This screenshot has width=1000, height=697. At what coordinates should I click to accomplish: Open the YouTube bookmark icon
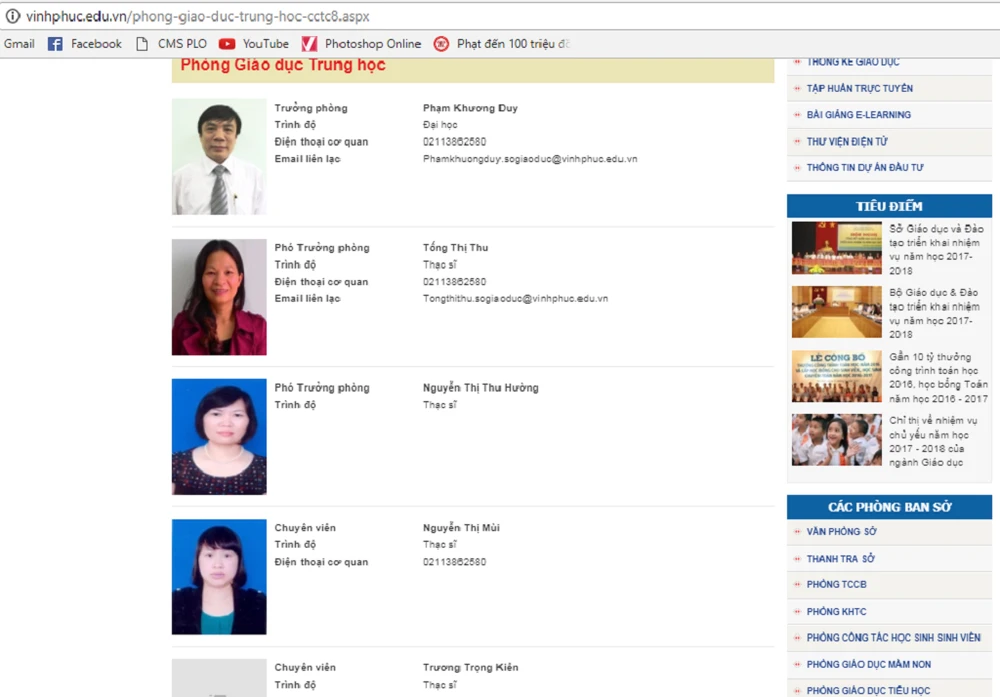point(227,44)
